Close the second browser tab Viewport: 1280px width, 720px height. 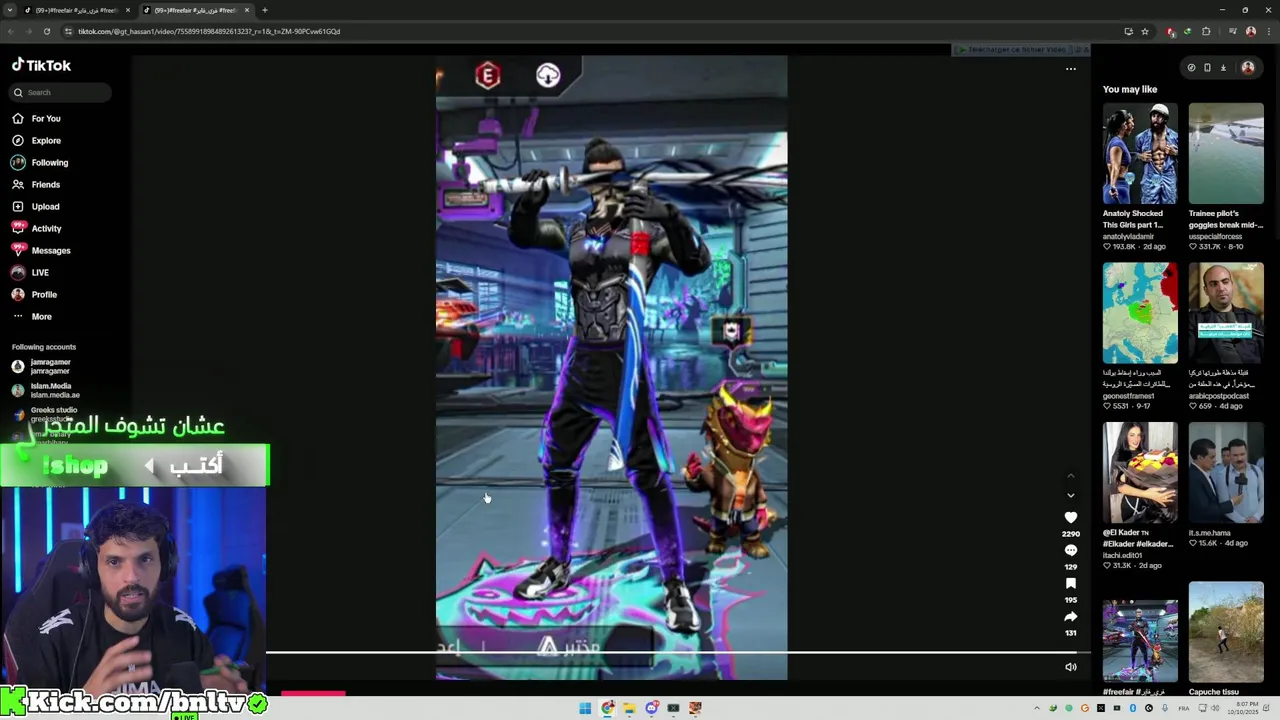pos(246,10)
